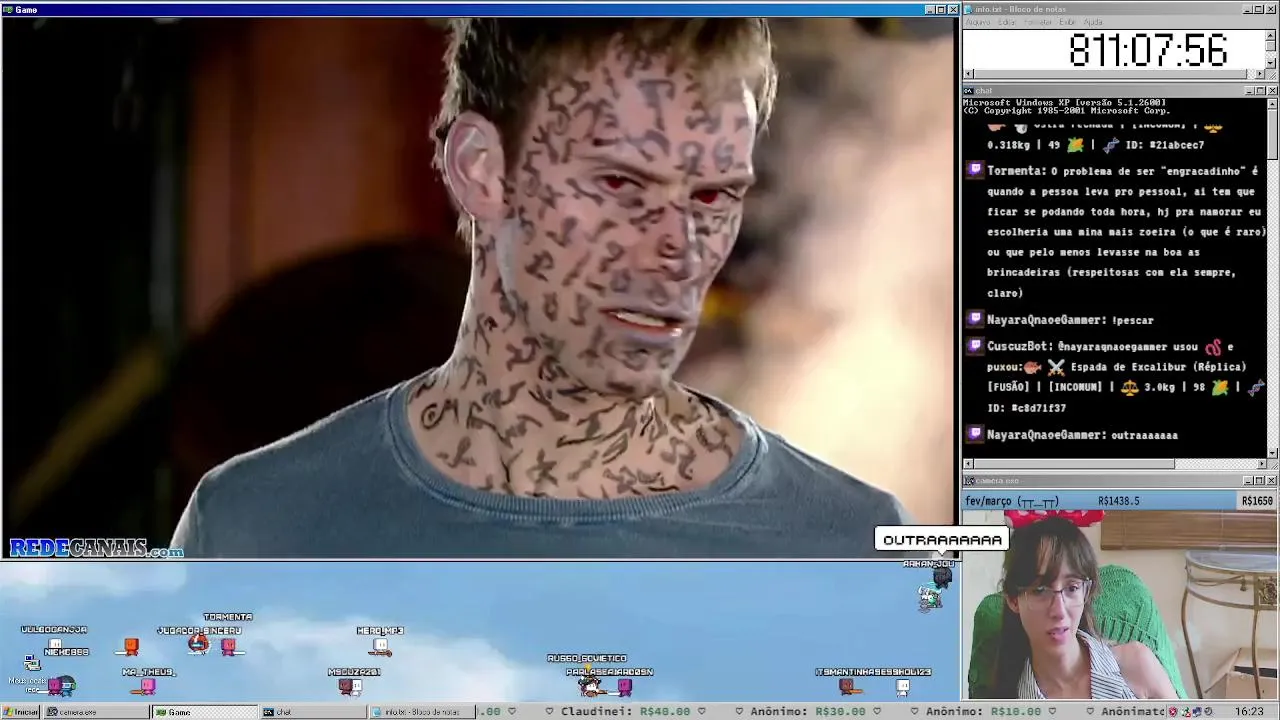Click 'Claudinei: R$40.00' in the donation ticker
The image size is (1280, 720).
(626, 712)
